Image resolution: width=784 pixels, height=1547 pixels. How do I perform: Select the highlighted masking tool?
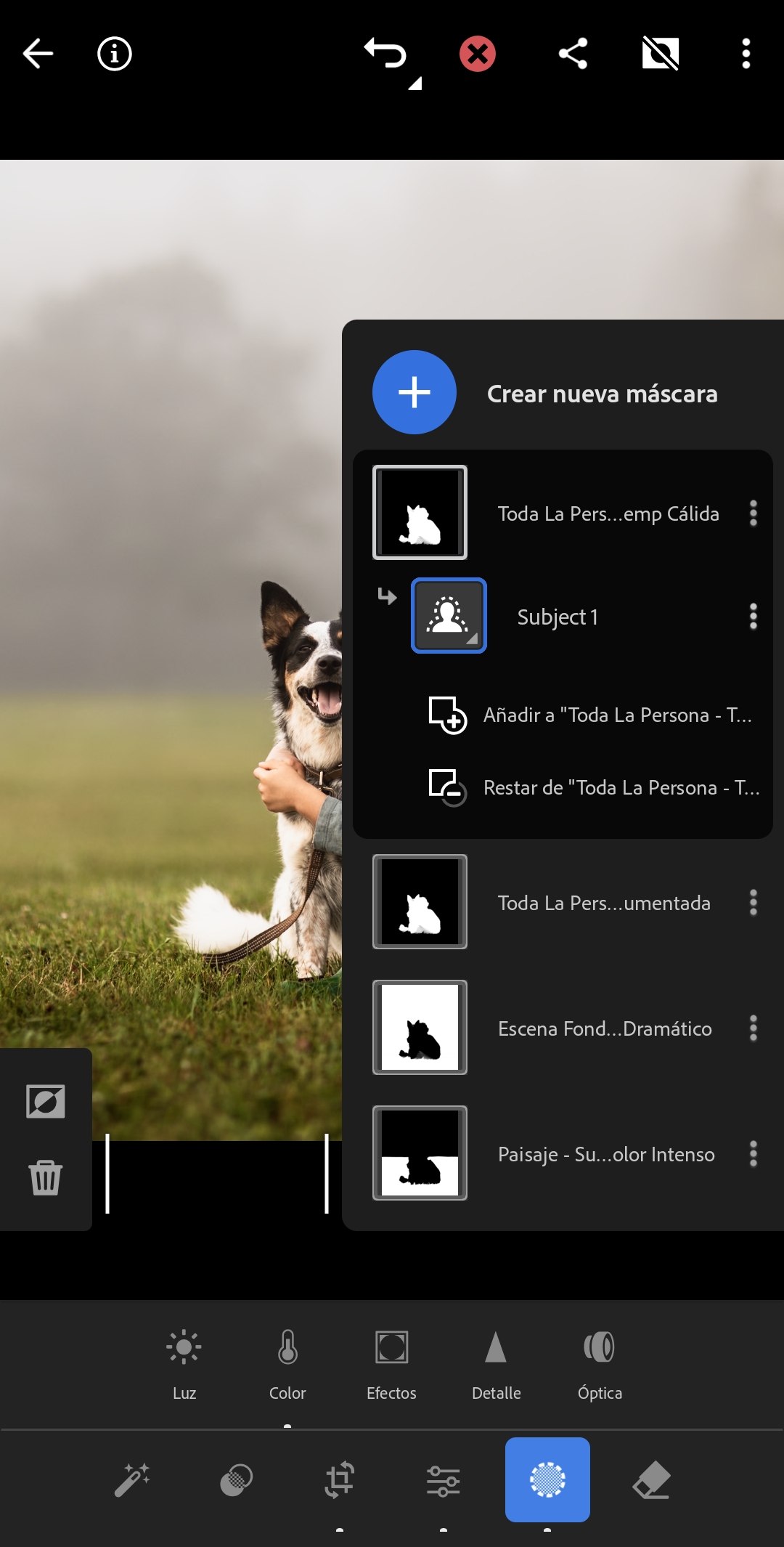547,1479
